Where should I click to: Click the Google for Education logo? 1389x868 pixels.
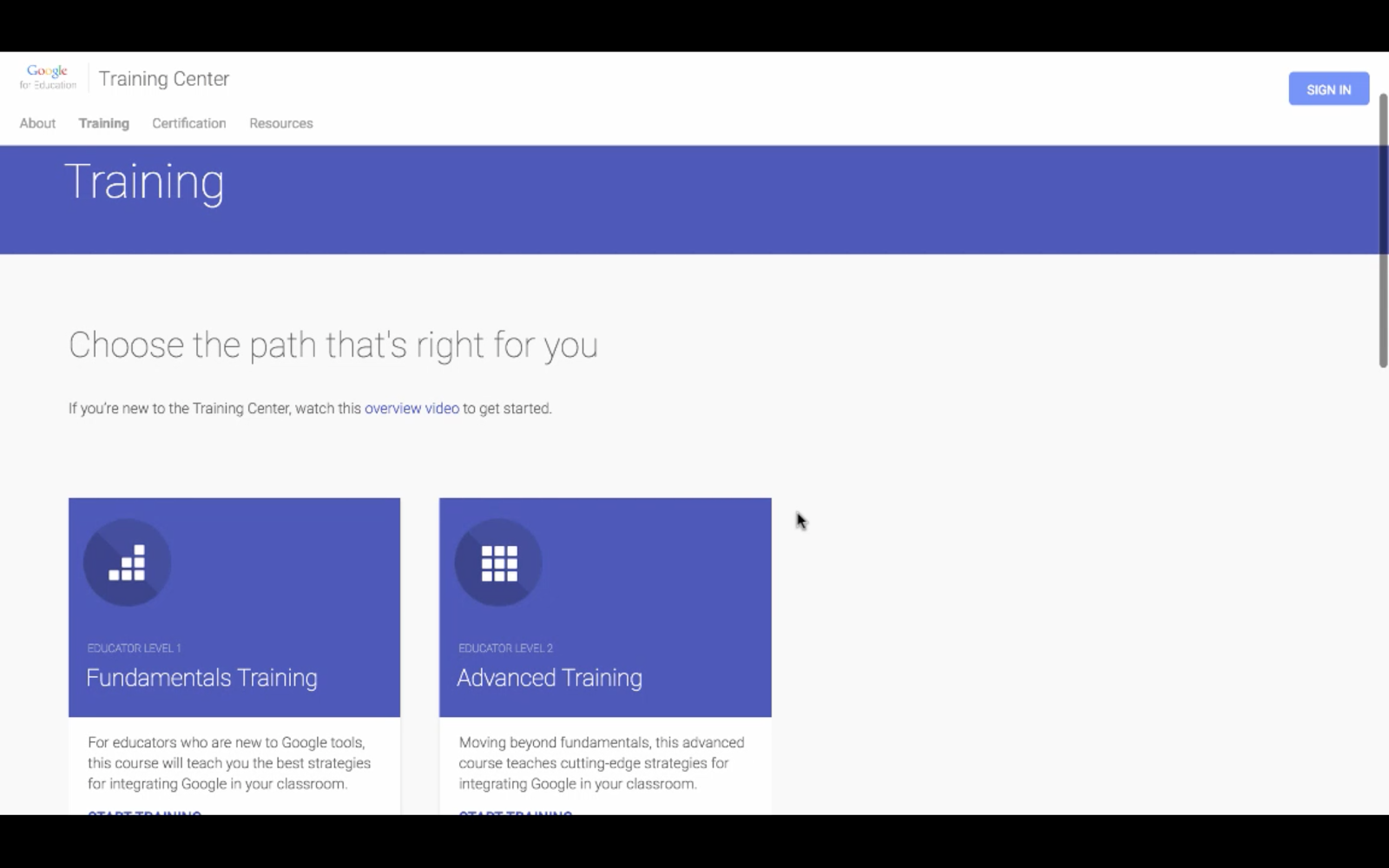point(49,77)
